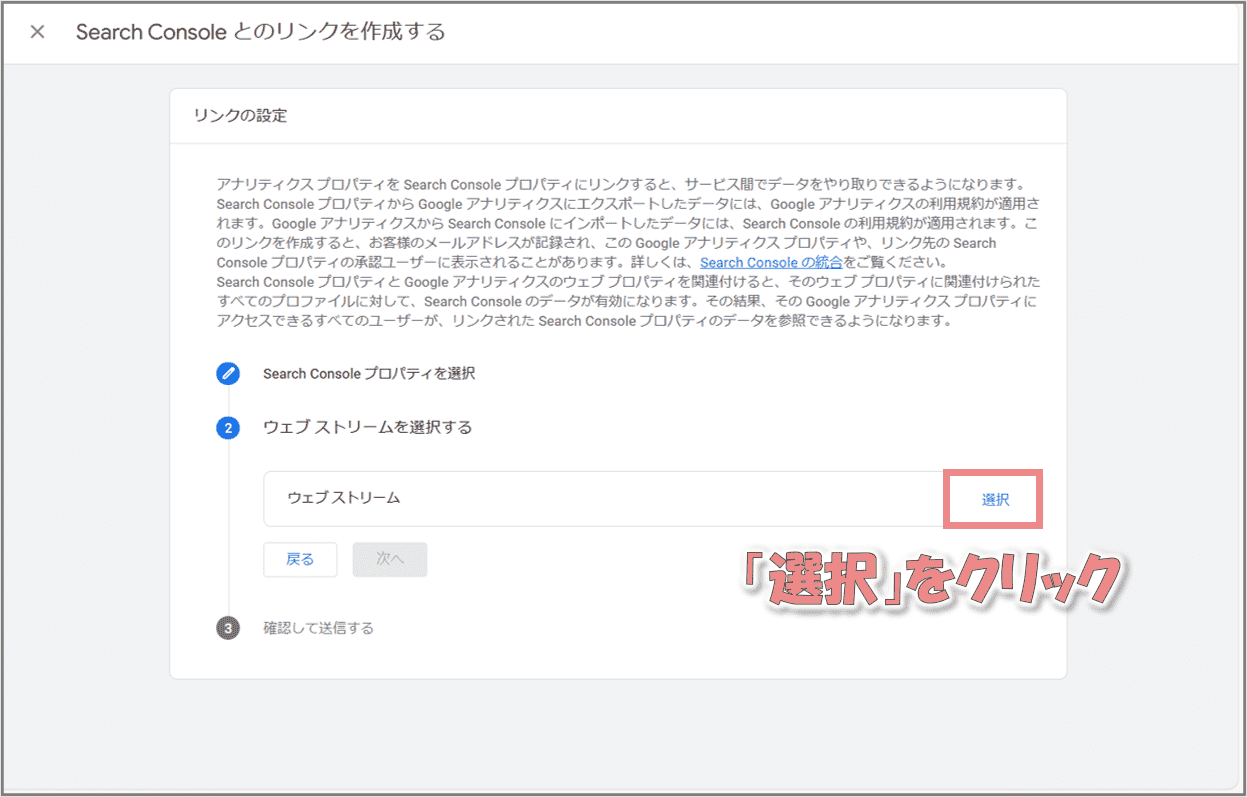The image size is (1247, 797).
Task: Click the ウェブ ストリームを選択する step heading
Action: tap(367, 427)
